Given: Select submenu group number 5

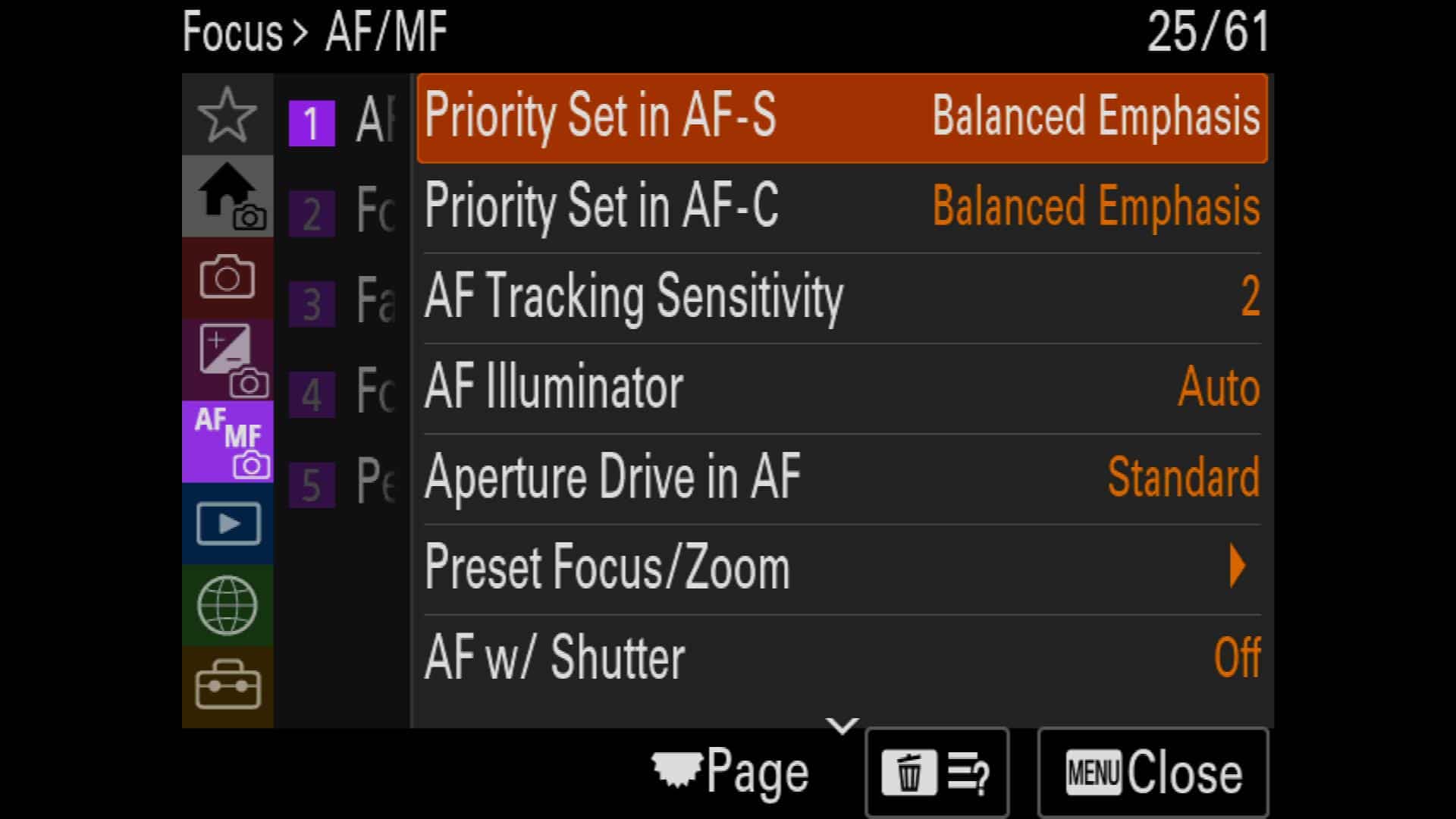Looking at the screenshot, I should click(x=312, y=485).
